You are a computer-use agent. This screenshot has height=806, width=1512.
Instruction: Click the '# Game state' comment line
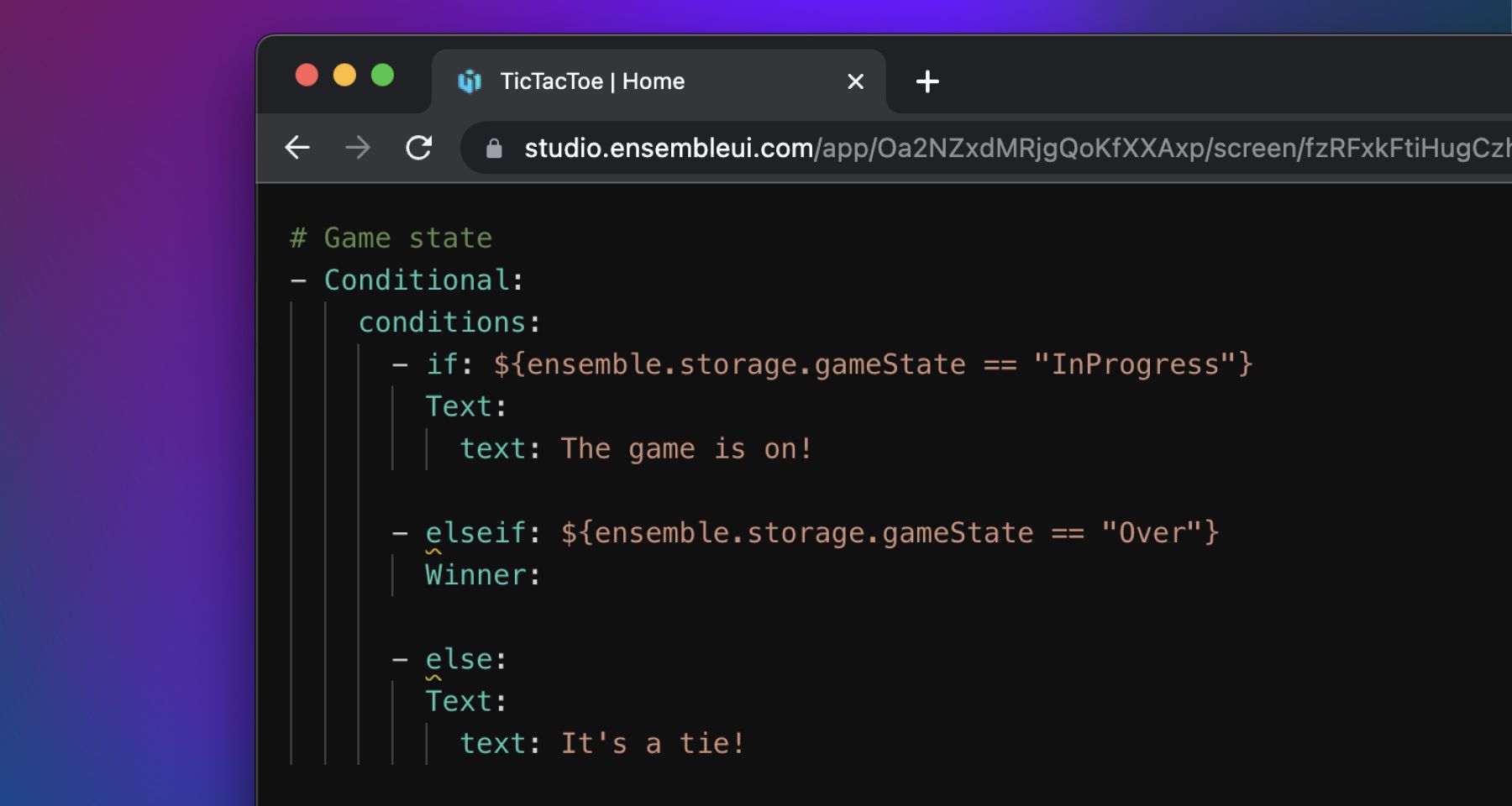[391, 238]
